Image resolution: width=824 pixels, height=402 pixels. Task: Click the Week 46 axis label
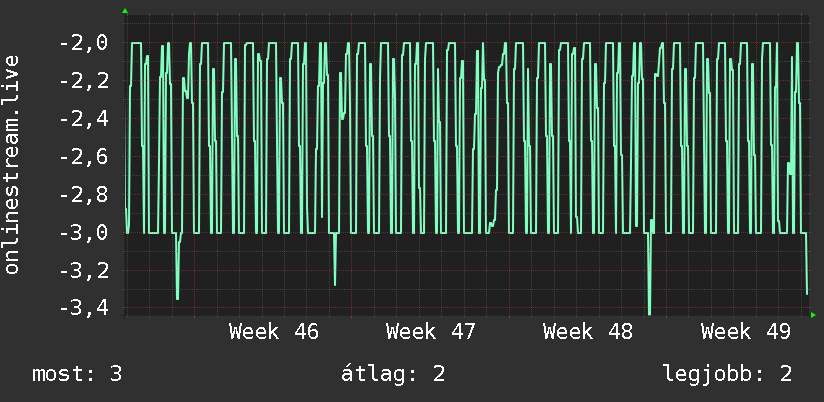[274, 332]
